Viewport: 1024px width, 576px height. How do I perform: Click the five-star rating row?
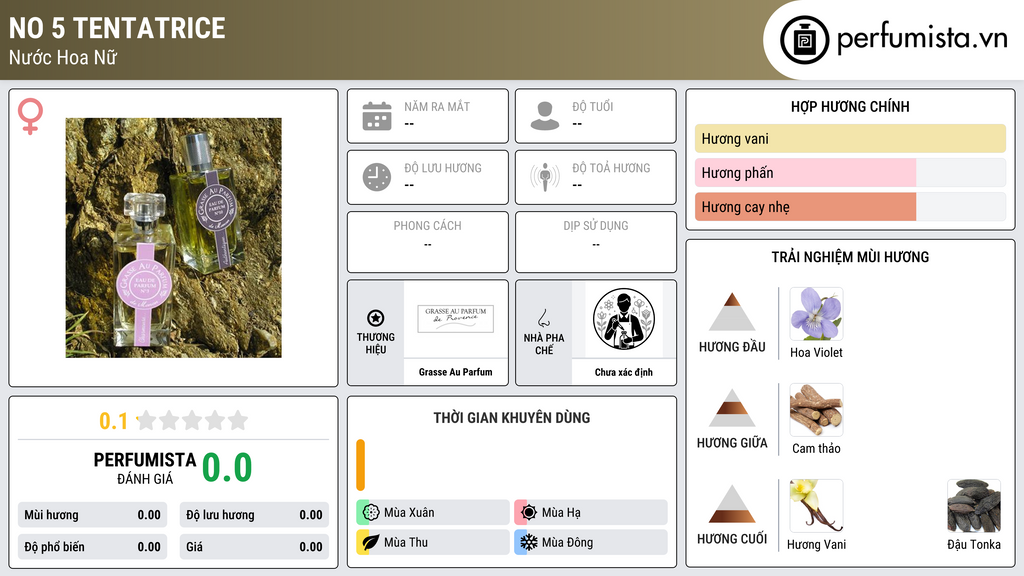coord(192,420)
